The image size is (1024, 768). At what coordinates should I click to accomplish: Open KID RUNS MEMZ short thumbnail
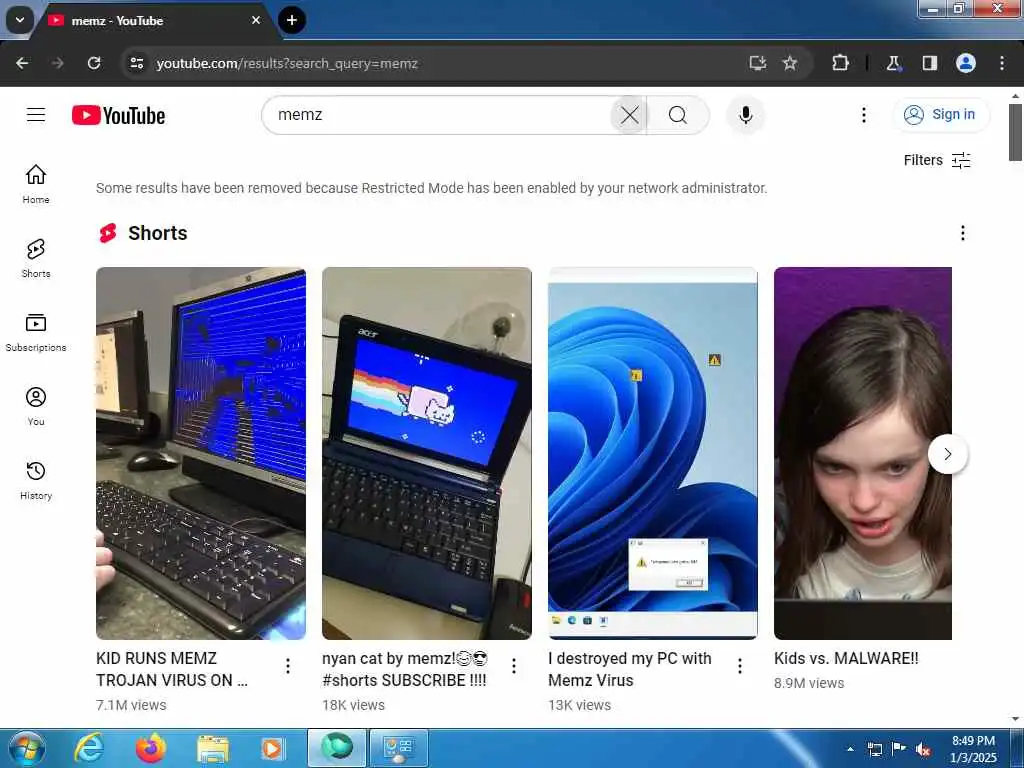pyautogui.click(x=200, y=453)
